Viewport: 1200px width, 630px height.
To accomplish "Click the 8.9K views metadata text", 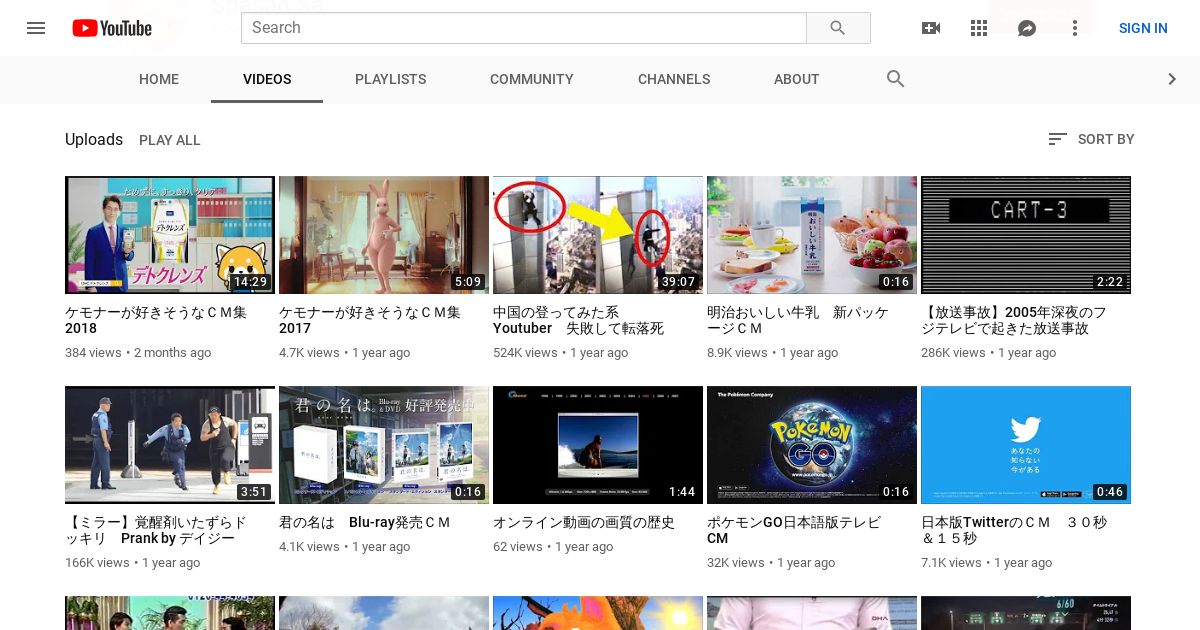I will tap(773, 353).
